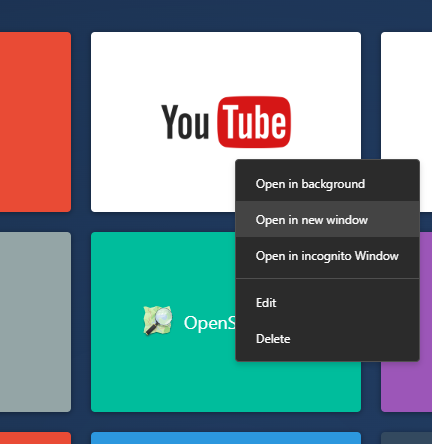Click the OpenStreetMap magnifier map icon
Screen dimensions: 432x444
tap(158, 320)
